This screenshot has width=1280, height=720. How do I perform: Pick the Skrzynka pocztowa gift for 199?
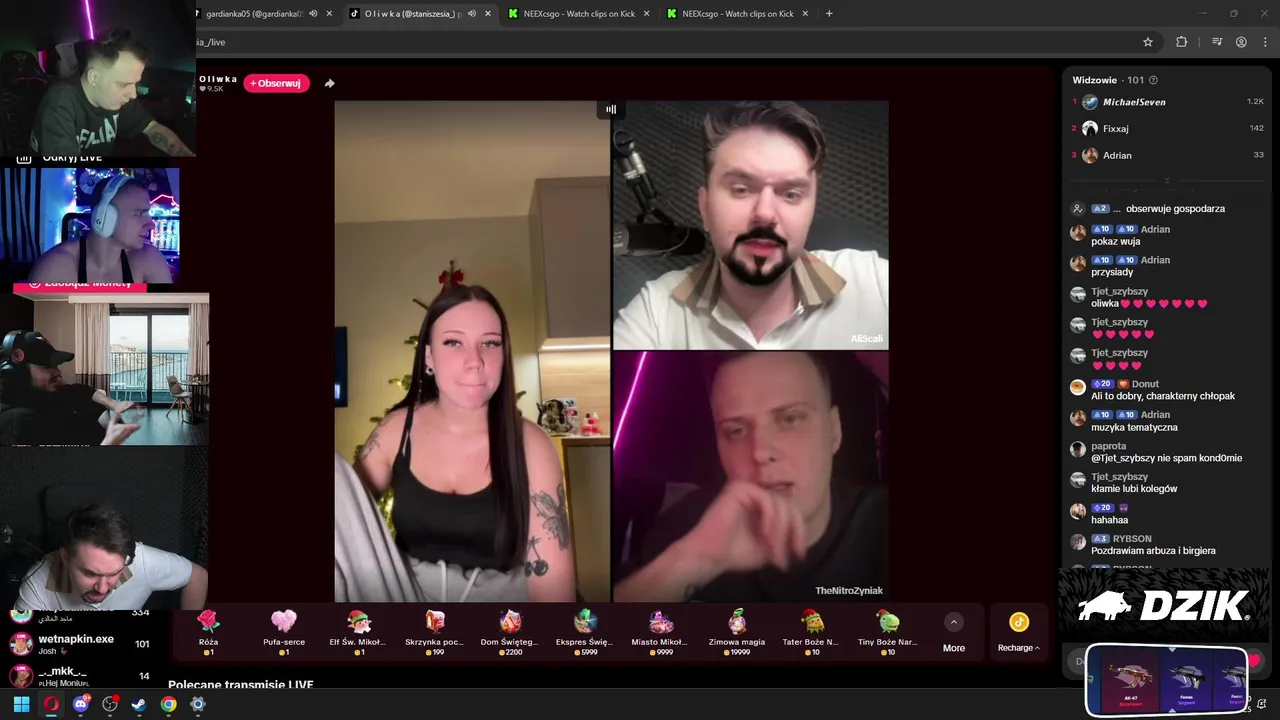tap(434, 632)
